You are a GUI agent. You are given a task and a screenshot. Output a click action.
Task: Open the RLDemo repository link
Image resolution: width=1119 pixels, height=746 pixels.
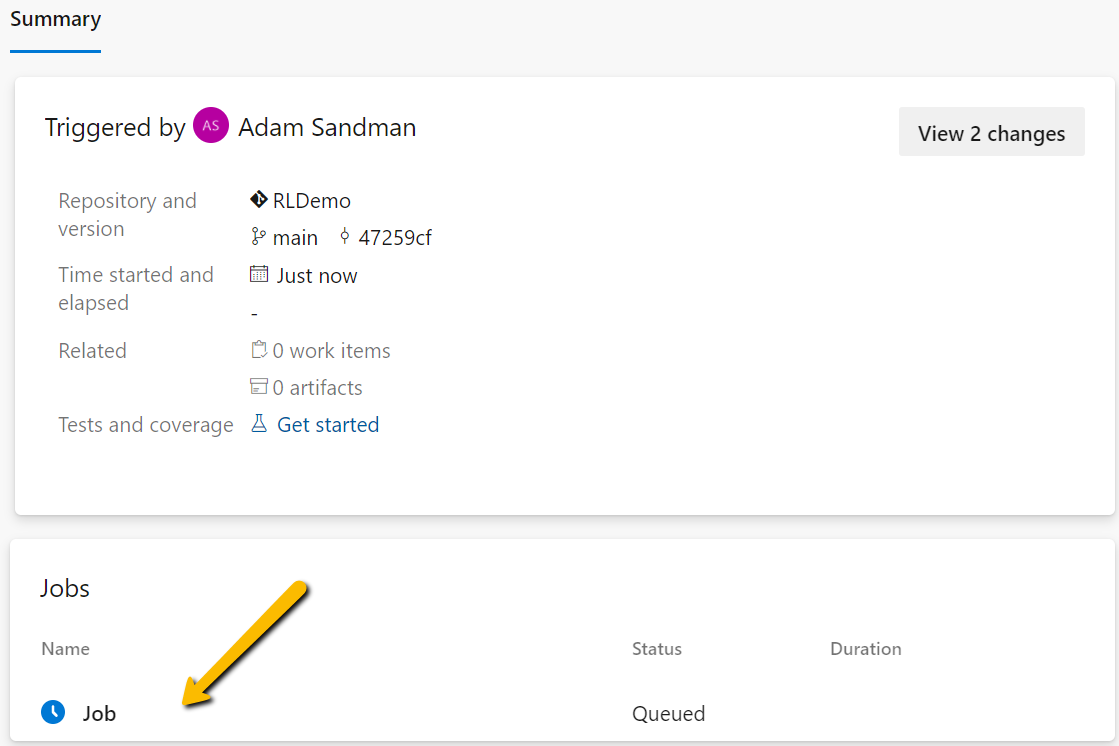pyautogui.click(x=312, y=201)
